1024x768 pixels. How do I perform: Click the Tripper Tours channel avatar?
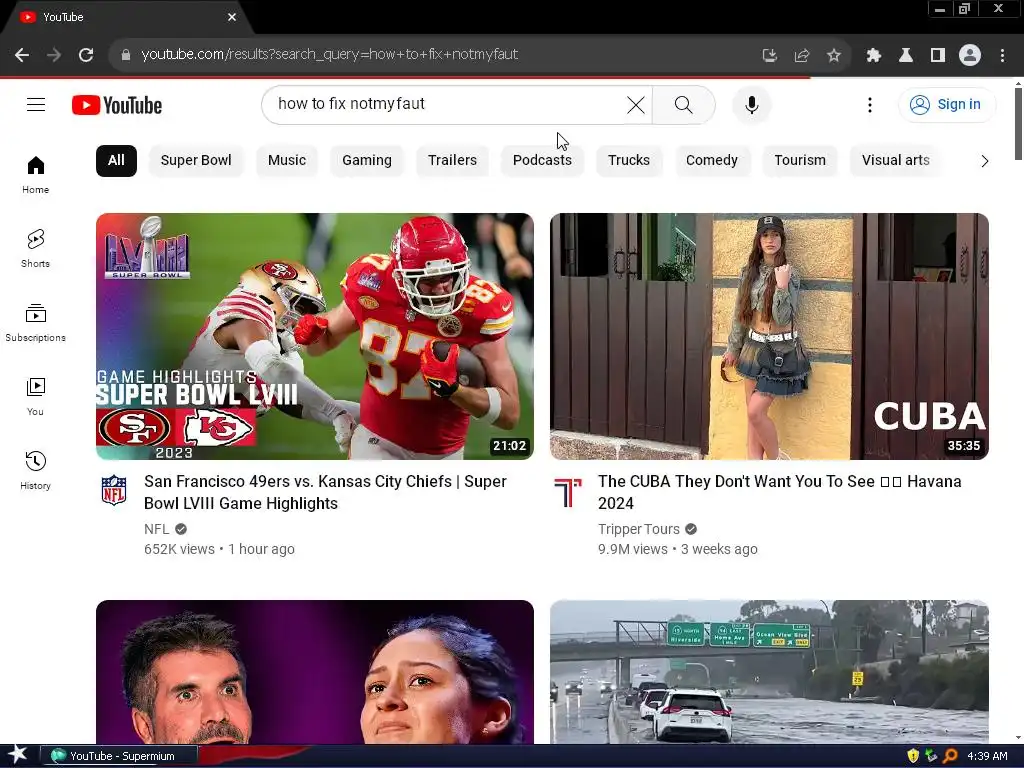click(x=568, y=492)
